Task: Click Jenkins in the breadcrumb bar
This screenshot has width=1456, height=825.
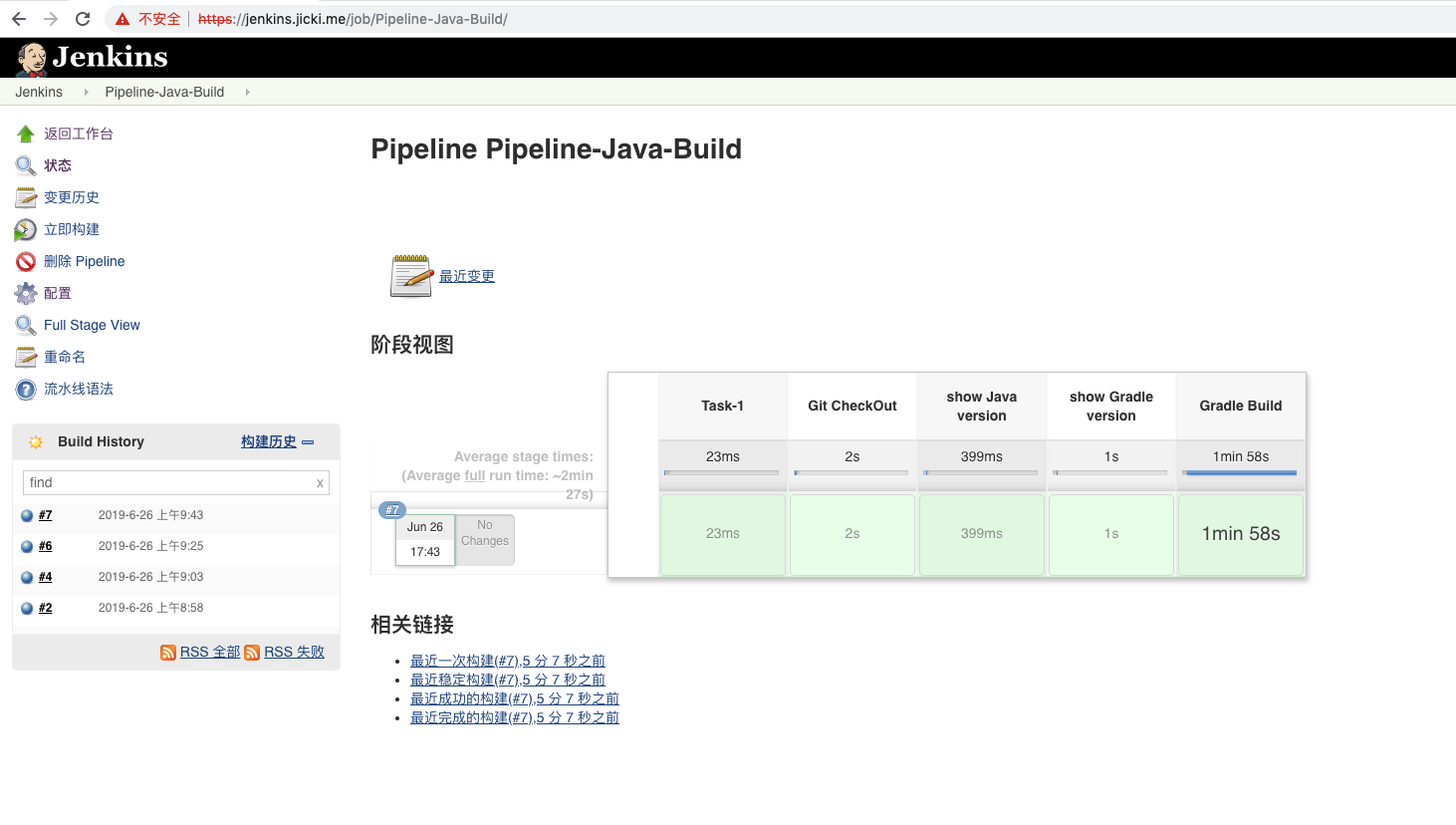Action: (38, 92)
